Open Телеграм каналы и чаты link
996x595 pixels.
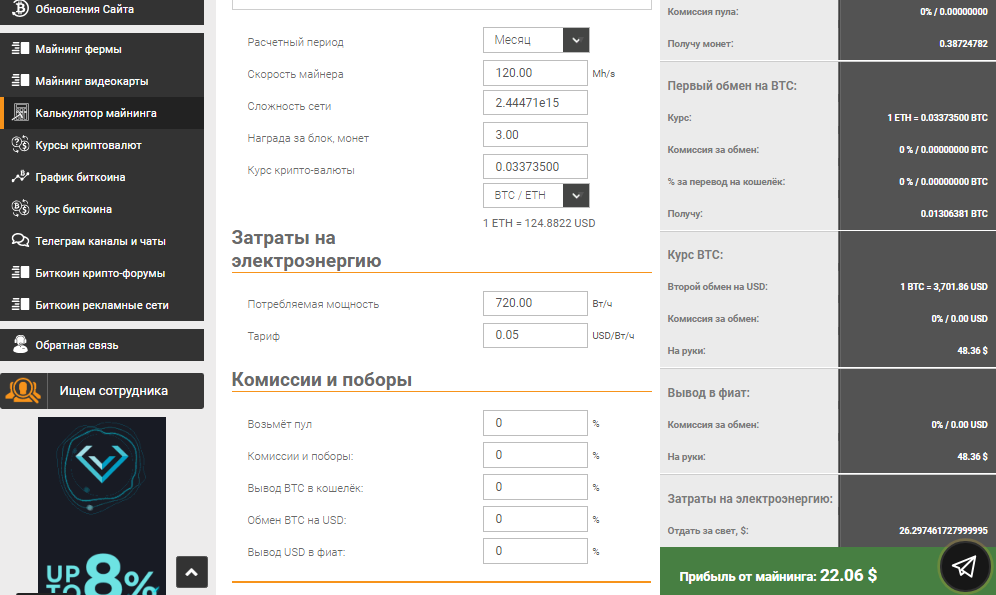point(102,241)
